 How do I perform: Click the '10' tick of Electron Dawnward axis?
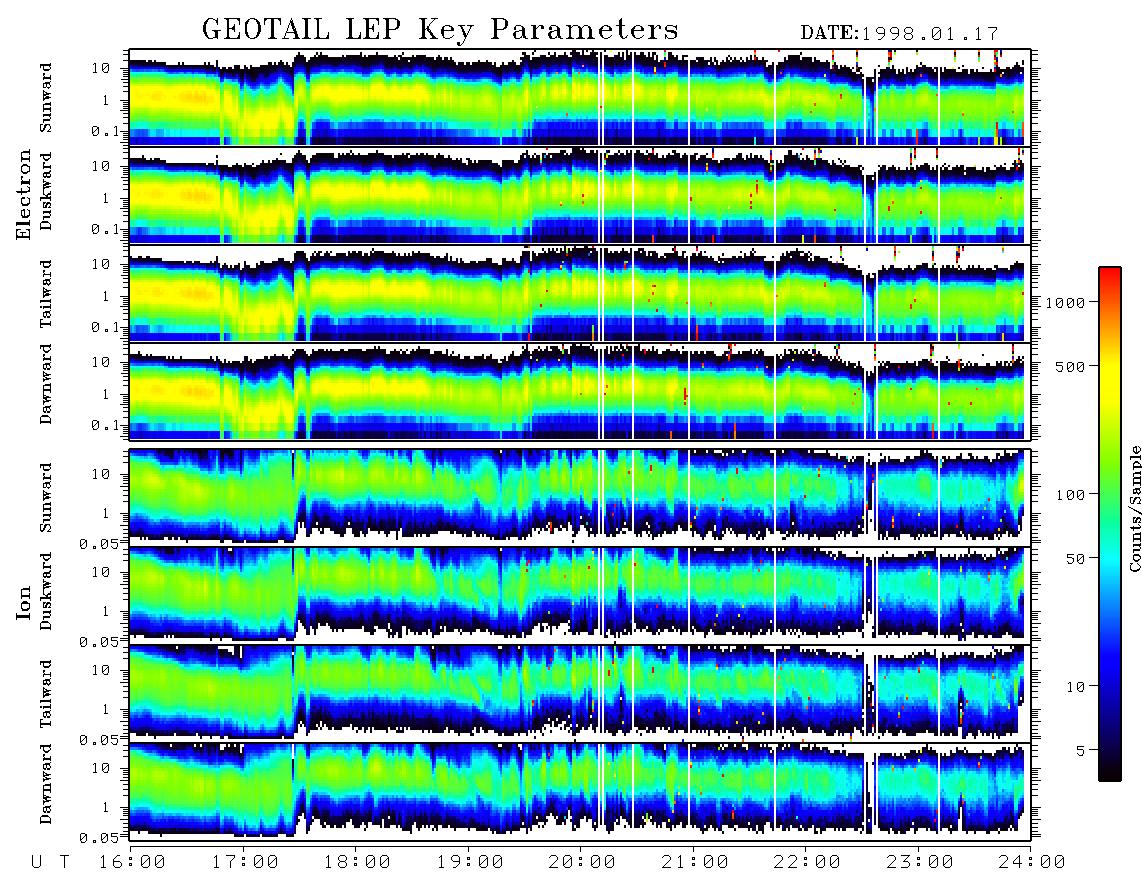(x=101, y=362)
